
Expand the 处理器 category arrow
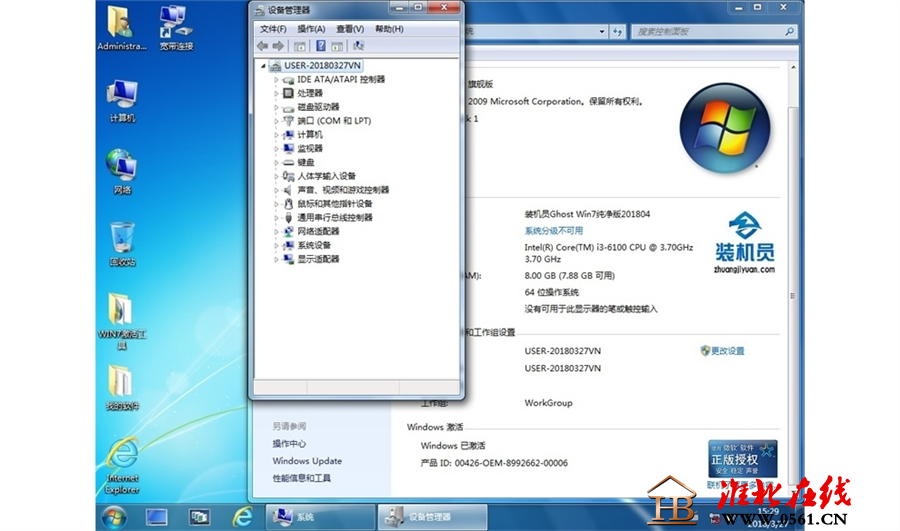coord(276,94)
